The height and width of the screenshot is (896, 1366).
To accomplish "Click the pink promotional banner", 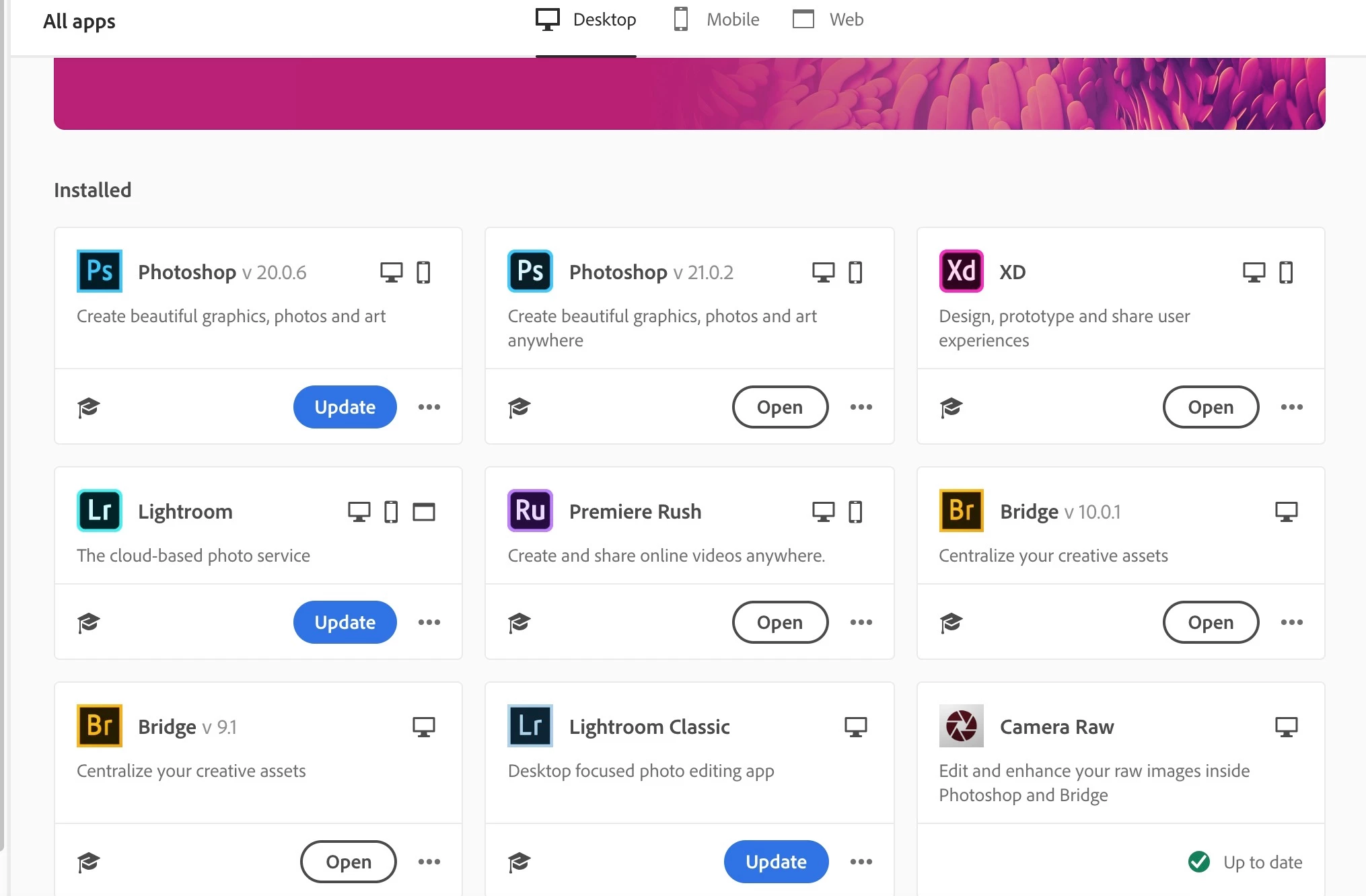I will 689,93.
